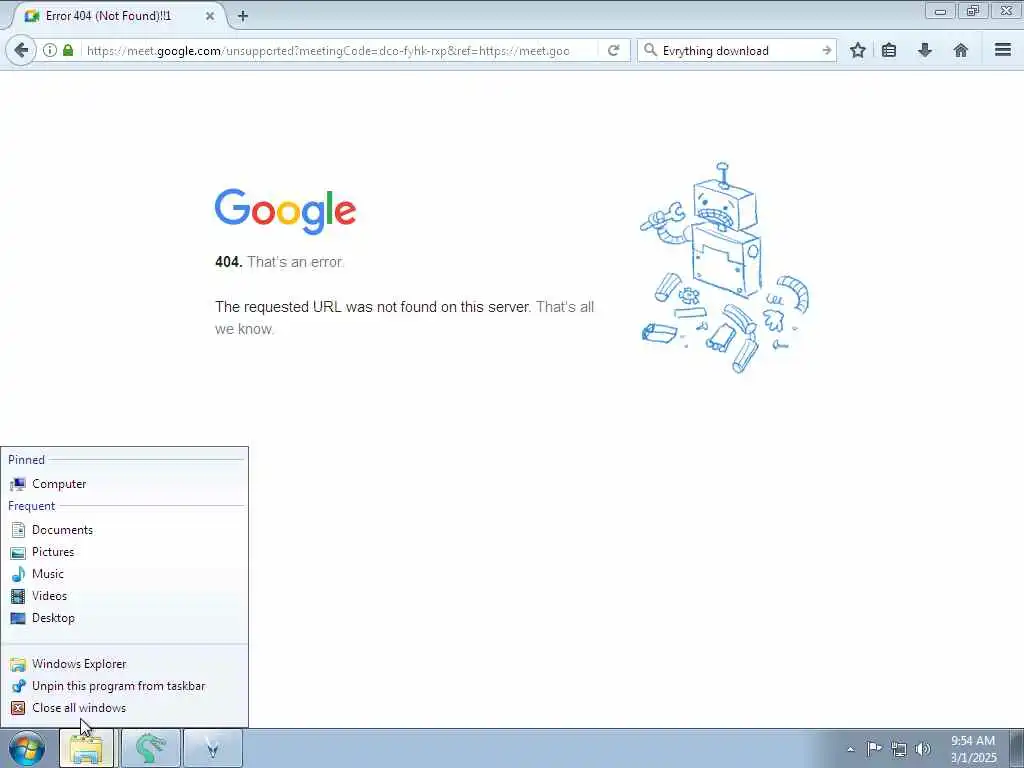Viewport: 1024px width, 768px height.
Task: Click the search magnifier icon
Action: click(x=650, y=50)
